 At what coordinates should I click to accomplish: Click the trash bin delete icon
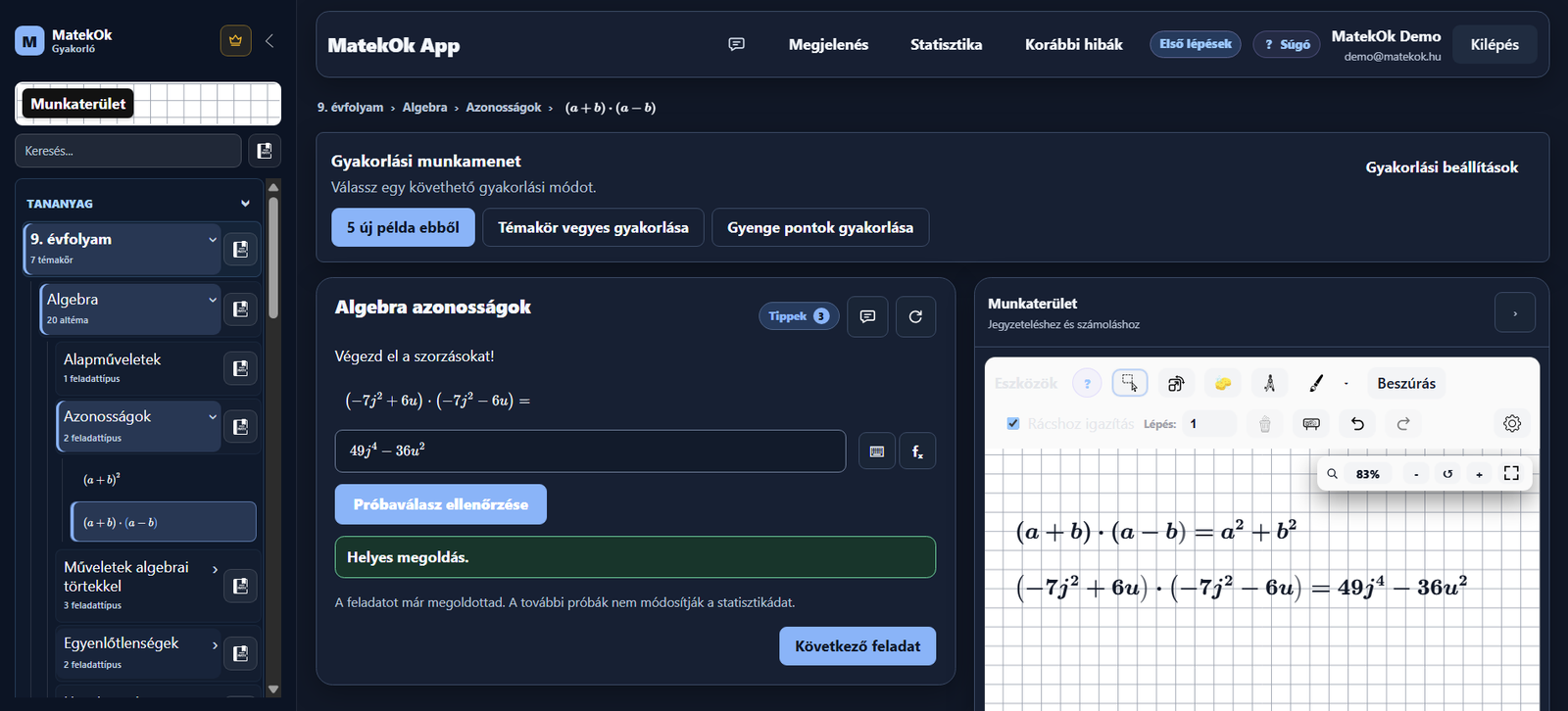(1265, 424)
